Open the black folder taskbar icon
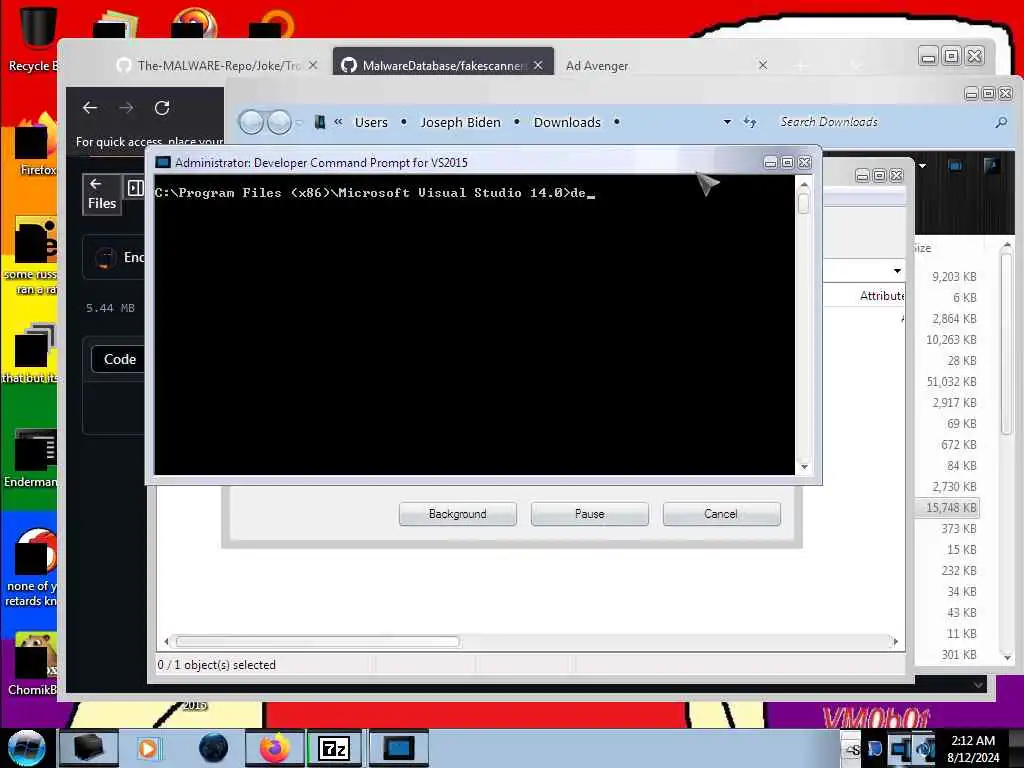1024x768 pixels. (x=89, y=748)
